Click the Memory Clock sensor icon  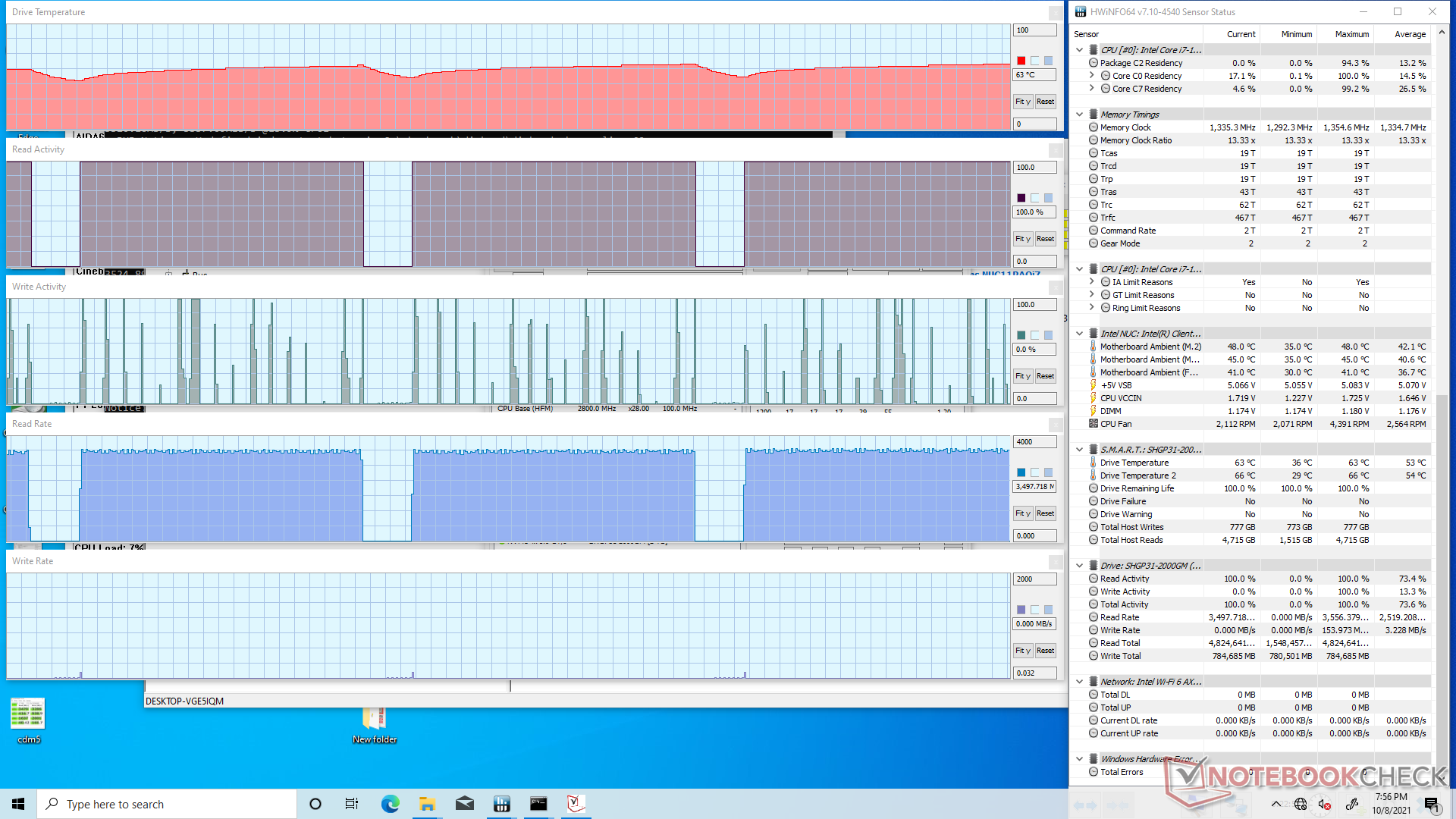[x=1094, y=127]
